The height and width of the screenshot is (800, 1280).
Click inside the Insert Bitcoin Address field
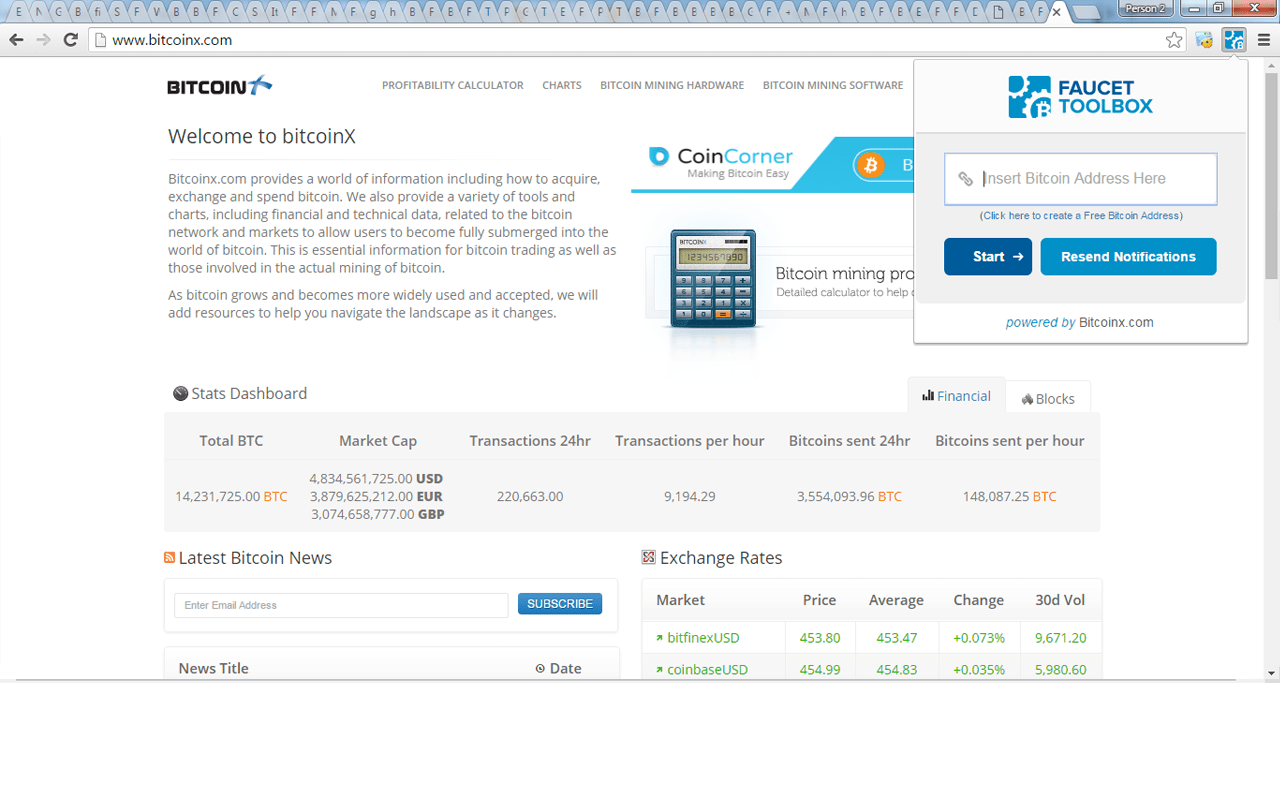(x=1080, y=178)
